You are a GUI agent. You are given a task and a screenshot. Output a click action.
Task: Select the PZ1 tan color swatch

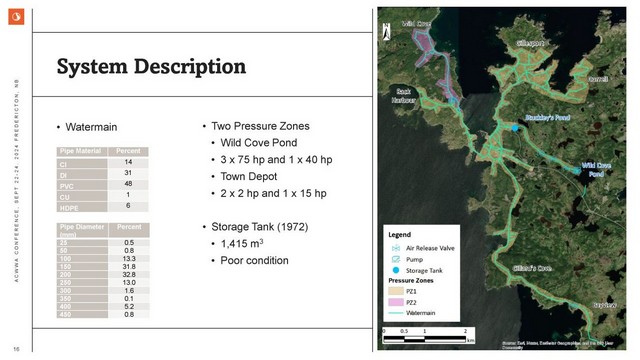(396, 291)
